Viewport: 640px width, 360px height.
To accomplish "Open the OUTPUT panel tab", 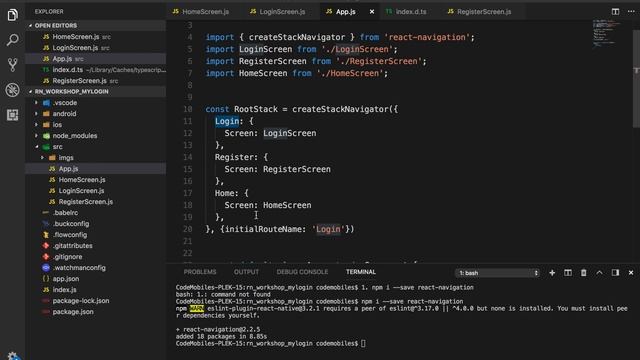I will tap(246, 272).
